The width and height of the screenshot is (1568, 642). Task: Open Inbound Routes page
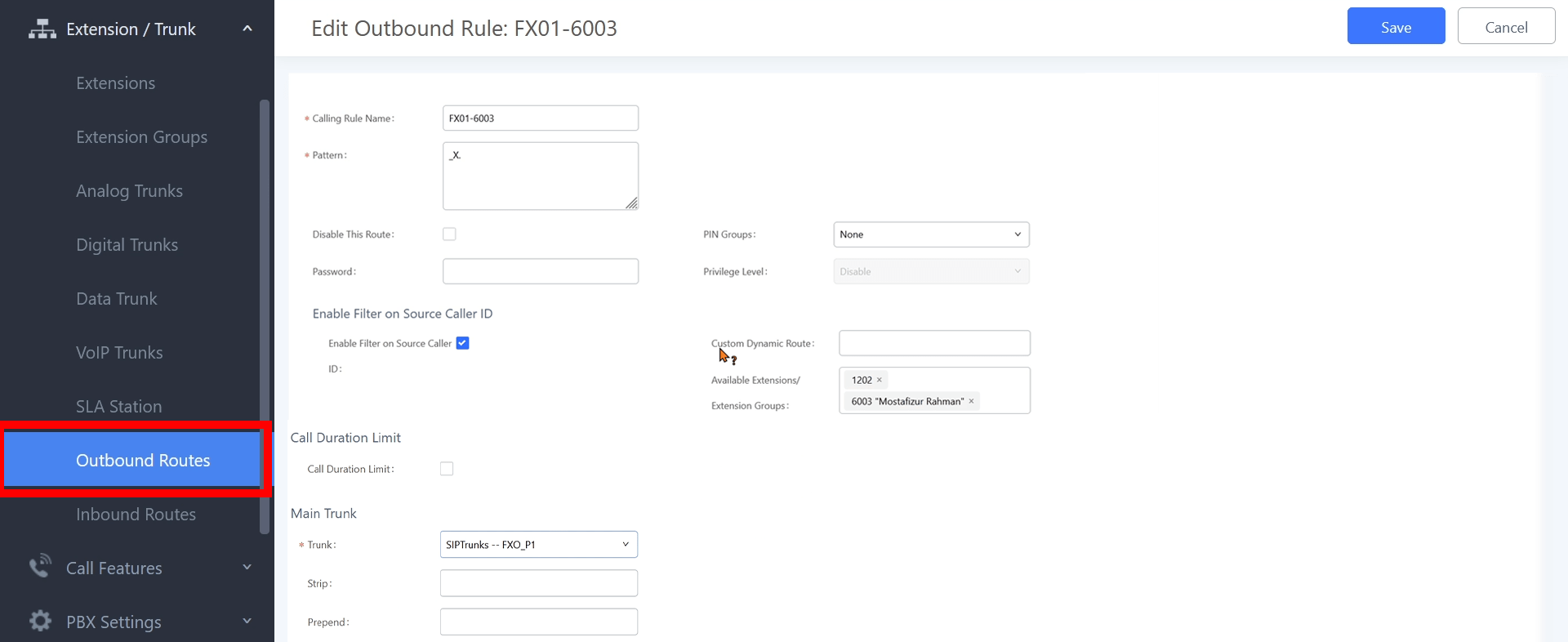coord(136,515)
